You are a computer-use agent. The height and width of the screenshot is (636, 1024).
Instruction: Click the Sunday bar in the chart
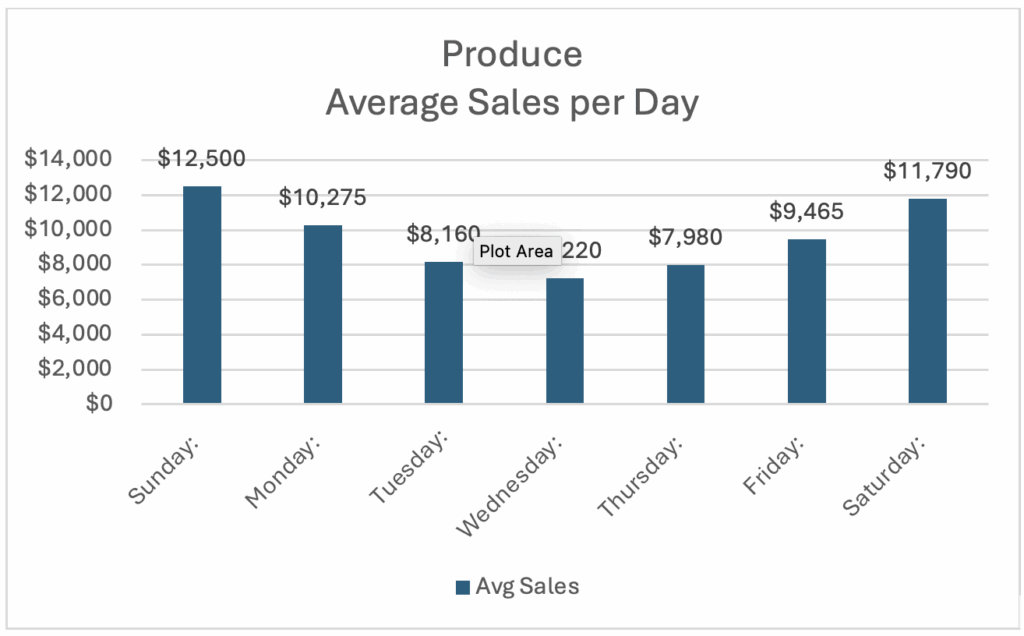pyautogui.click(x=201, y=295)
